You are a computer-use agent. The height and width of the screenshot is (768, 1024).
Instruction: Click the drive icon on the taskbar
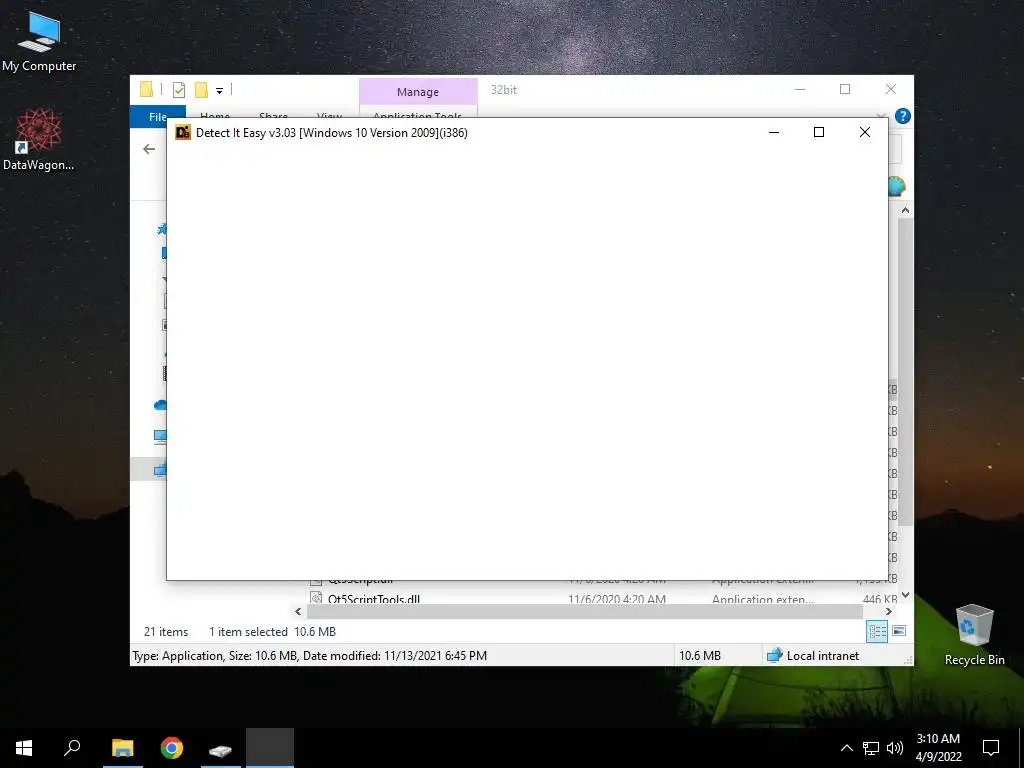(221, 749)
